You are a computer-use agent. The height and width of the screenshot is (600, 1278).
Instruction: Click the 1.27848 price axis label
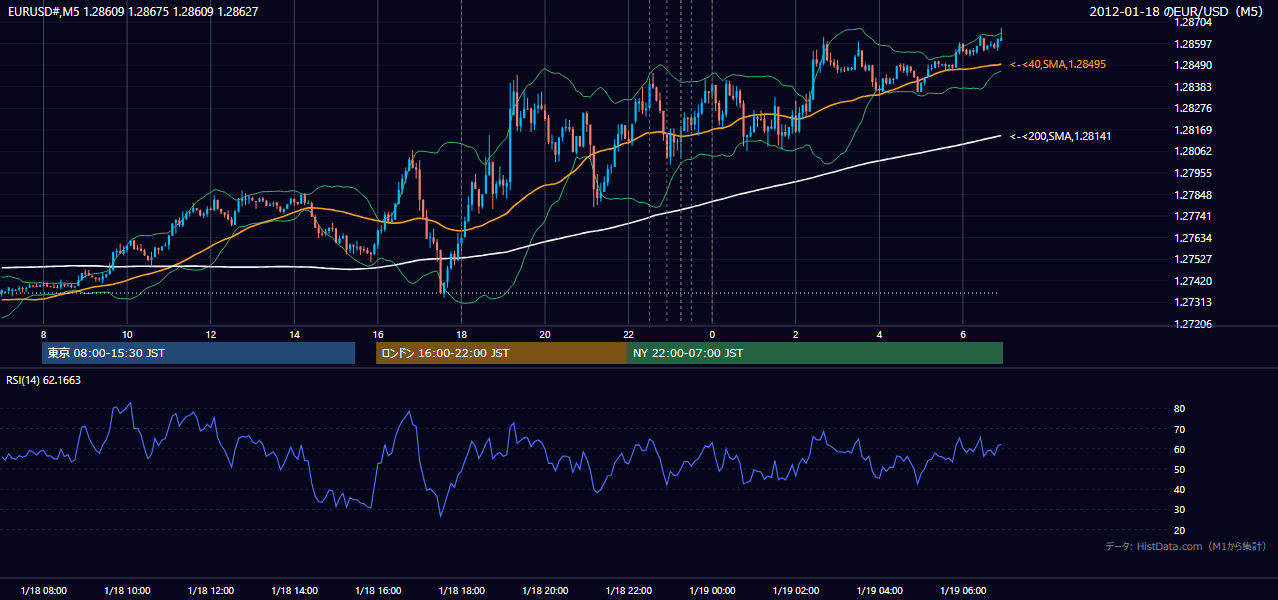[1193, 195]
